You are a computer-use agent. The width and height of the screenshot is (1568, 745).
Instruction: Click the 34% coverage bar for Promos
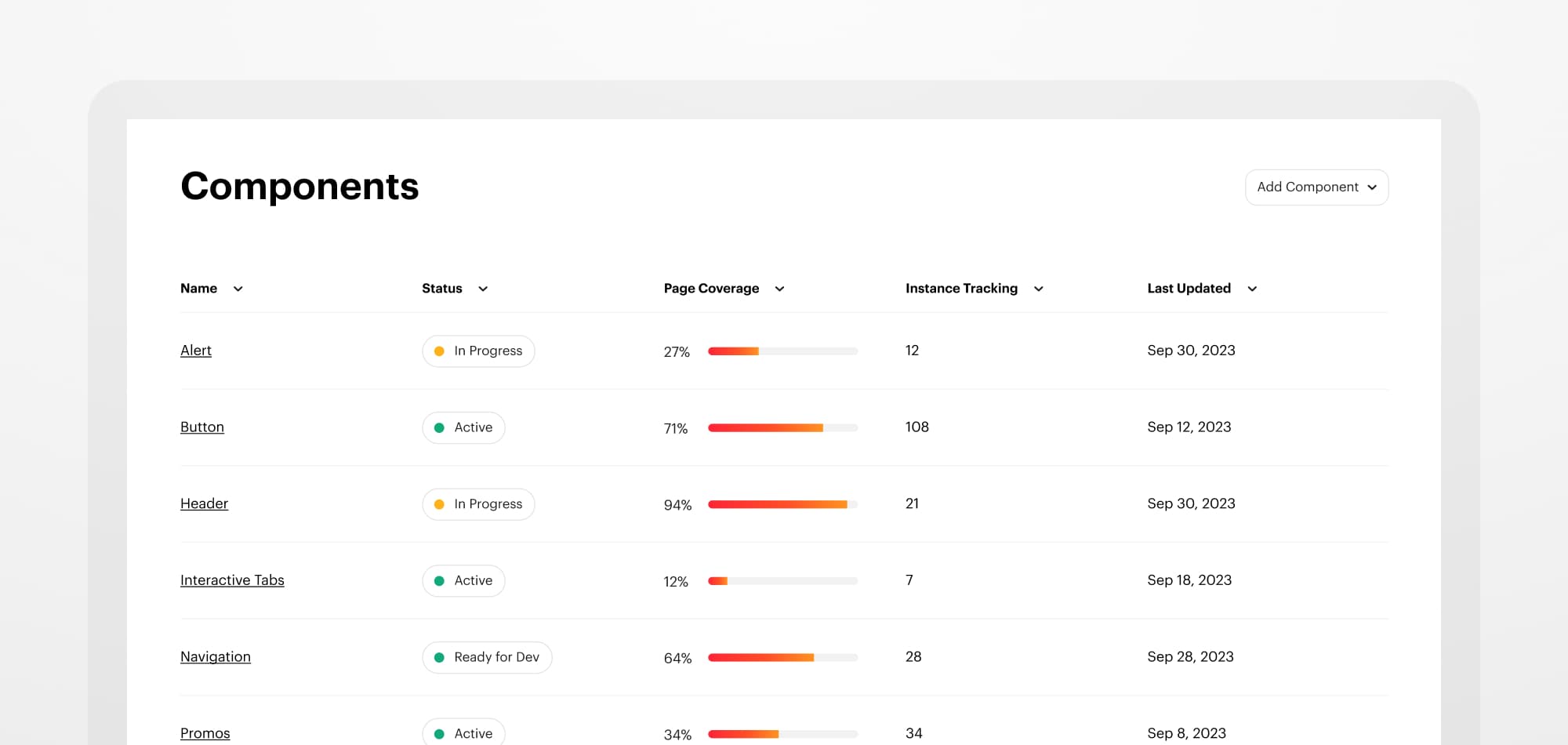[x=782, y=734]
